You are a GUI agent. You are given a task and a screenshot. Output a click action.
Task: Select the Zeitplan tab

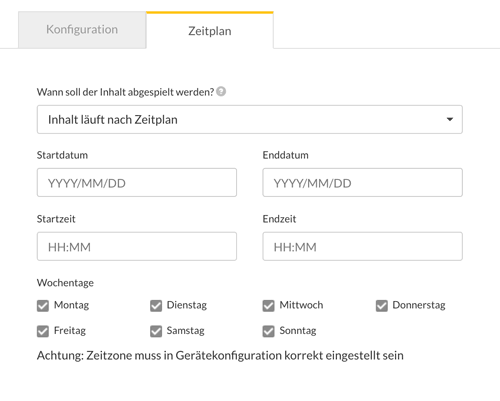210,31
